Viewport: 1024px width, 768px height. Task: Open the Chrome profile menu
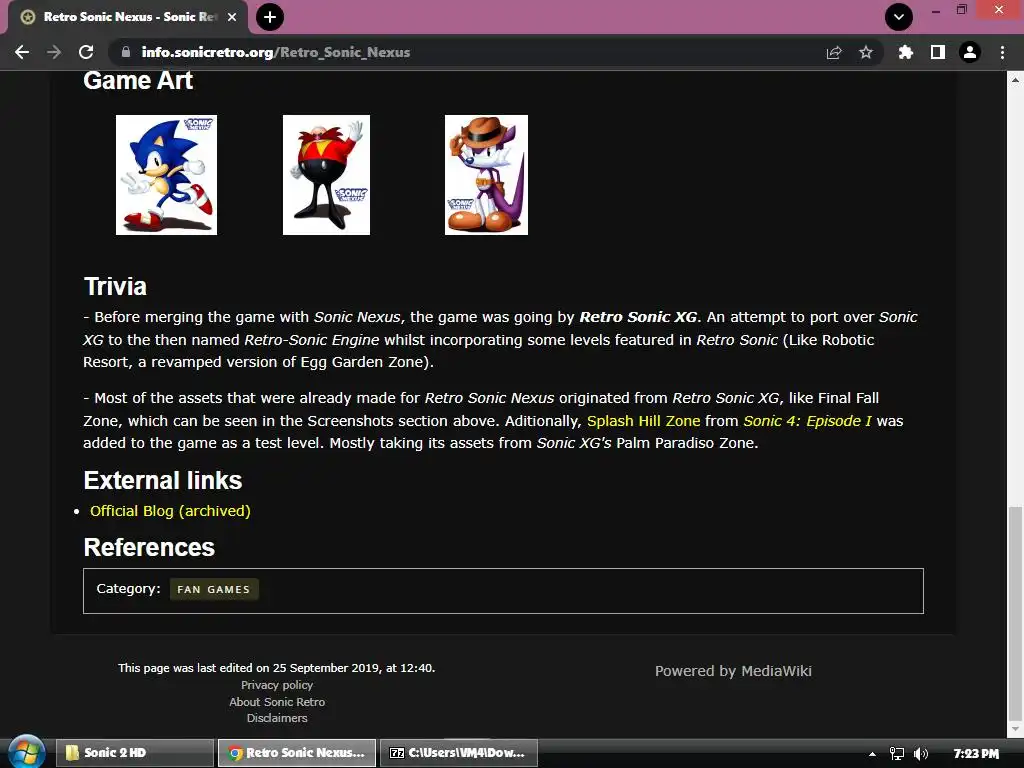coord(970,52)
